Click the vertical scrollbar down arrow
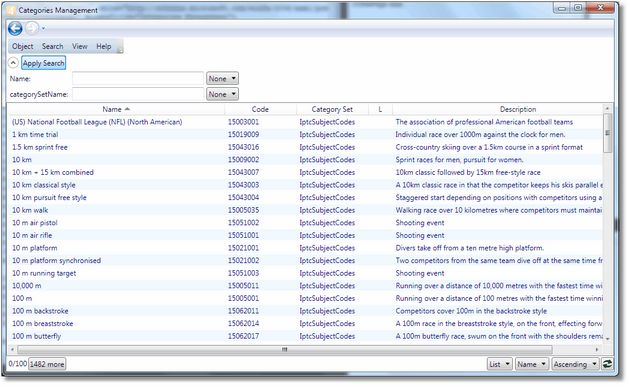 (x=607, y=339)
